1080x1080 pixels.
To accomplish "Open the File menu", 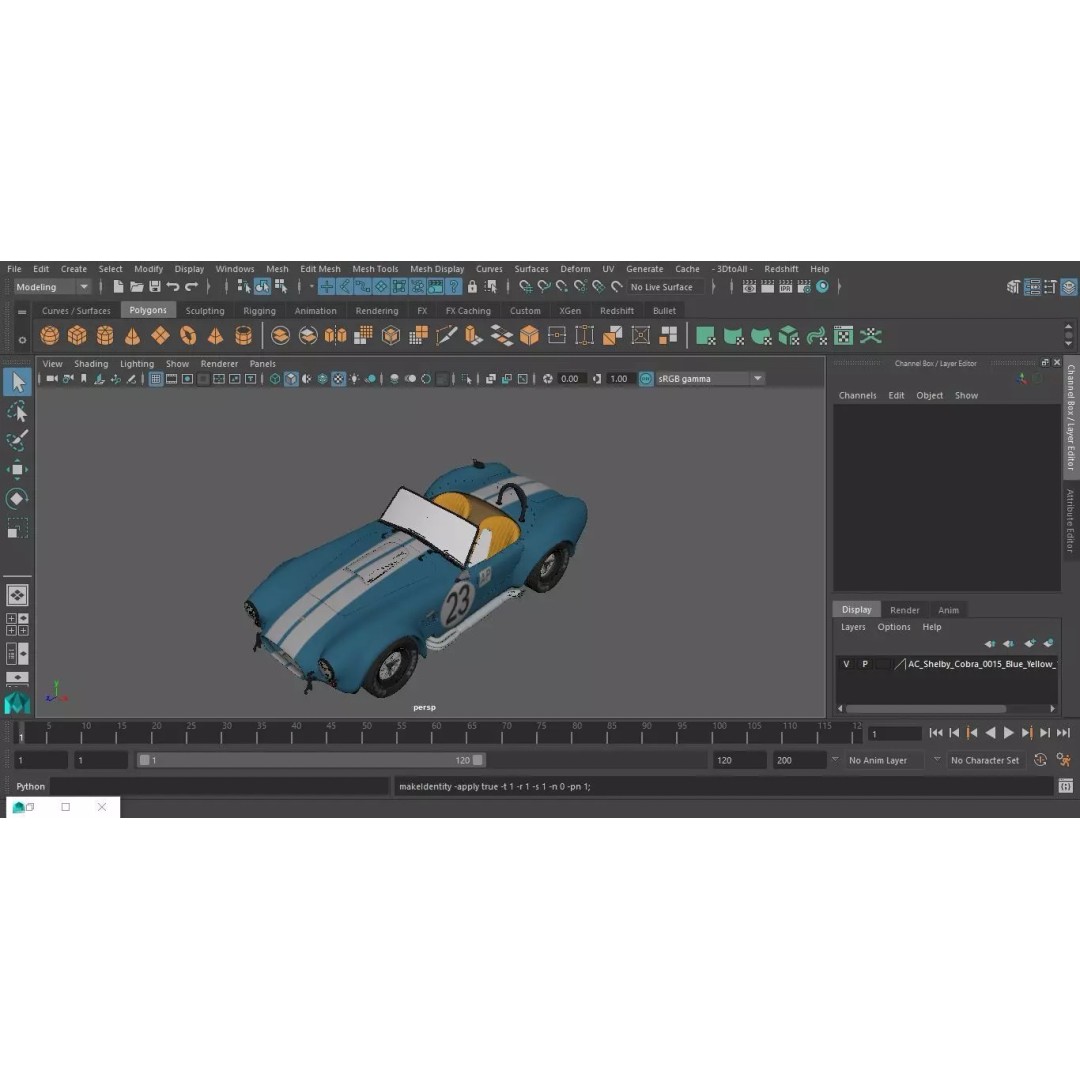I will tap(14, 269).
